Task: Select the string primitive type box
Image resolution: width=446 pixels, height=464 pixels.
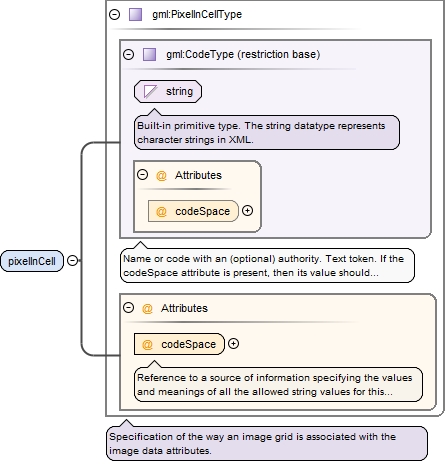Action: (168, 91)
